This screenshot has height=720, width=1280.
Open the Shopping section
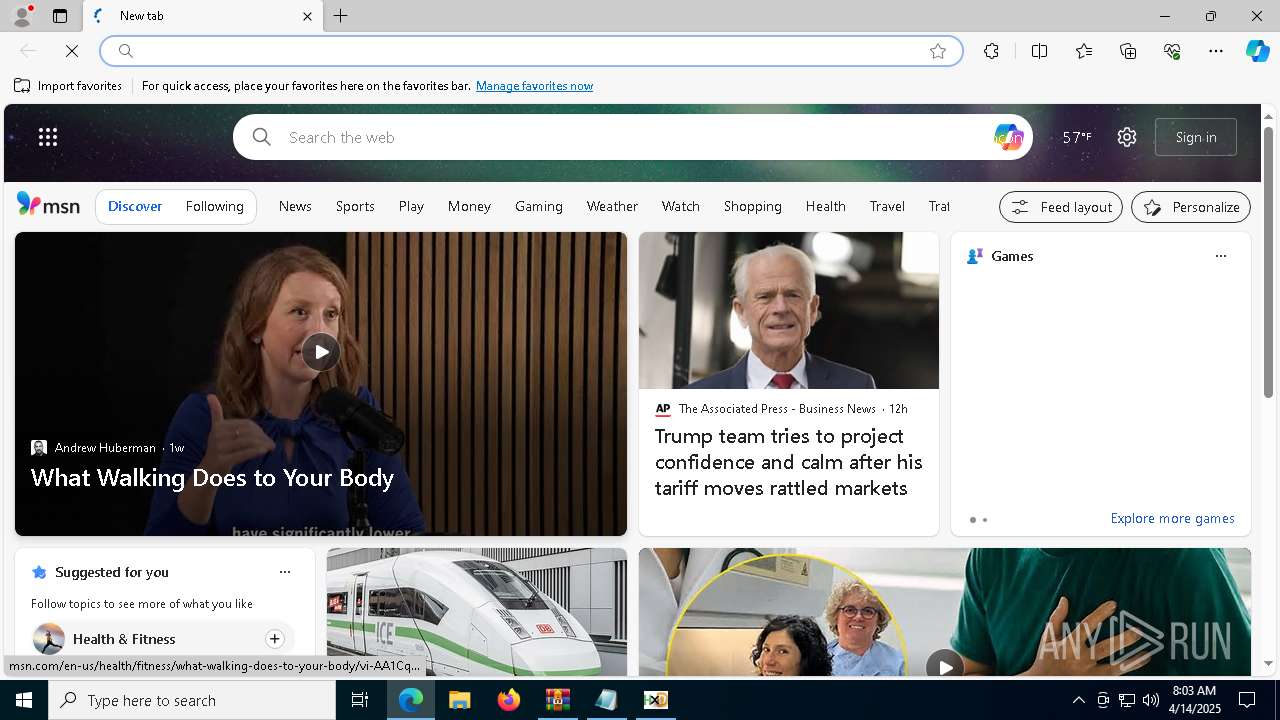pos(753,206)
